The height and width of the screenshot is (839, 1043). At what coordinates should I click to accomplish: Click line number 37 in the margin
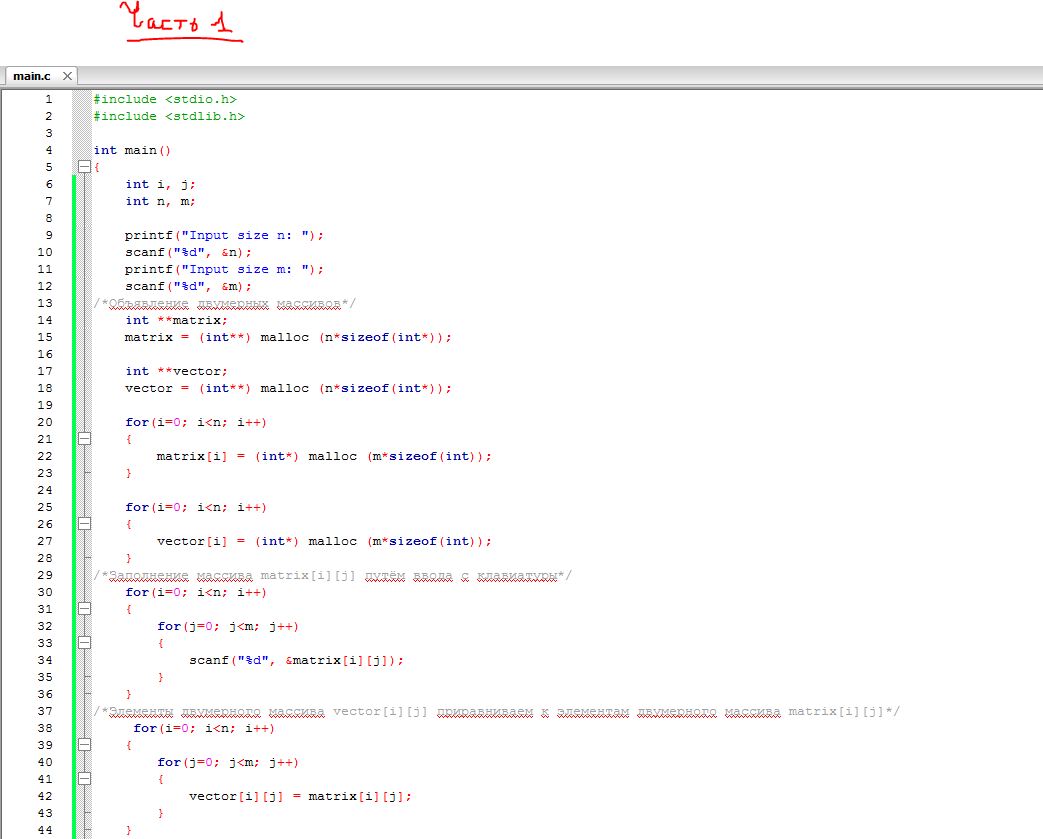click(44, 711)
